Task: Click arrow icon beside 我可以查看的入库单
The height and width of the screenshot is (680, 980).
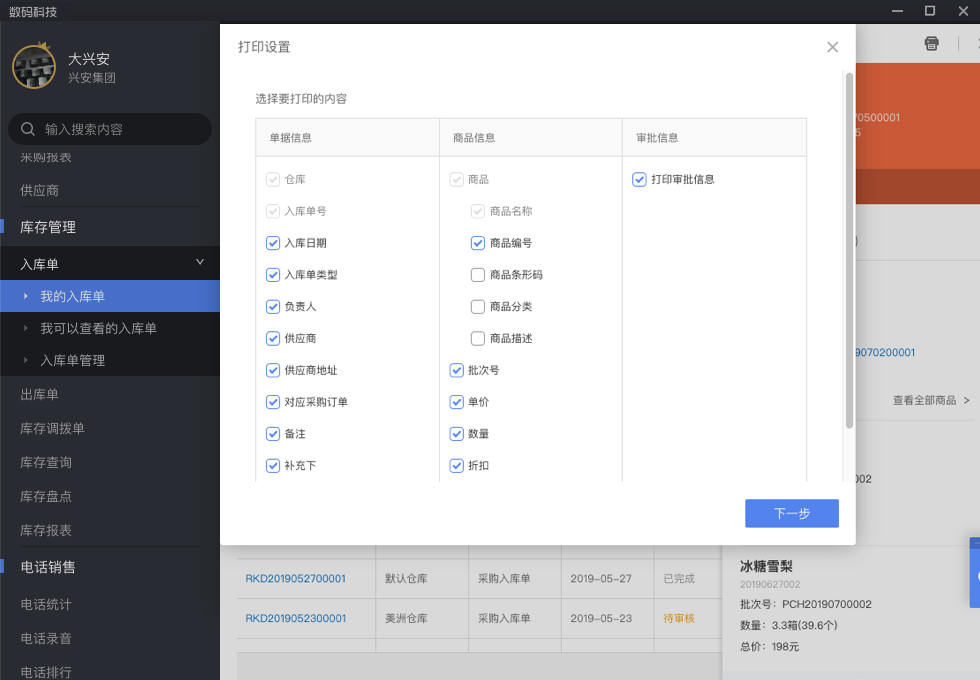Action: [x=26, y=328]
